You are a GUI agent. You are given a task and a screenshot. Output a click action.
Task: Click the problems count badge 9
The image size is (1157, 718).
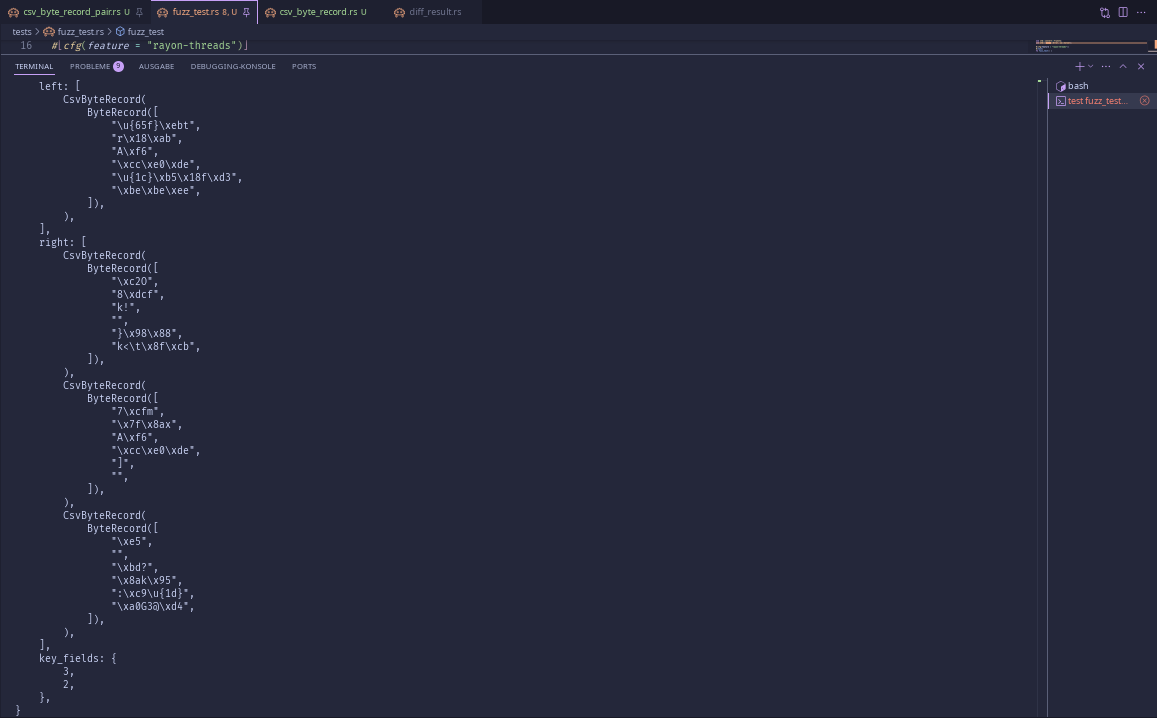(x=118, y=66)
